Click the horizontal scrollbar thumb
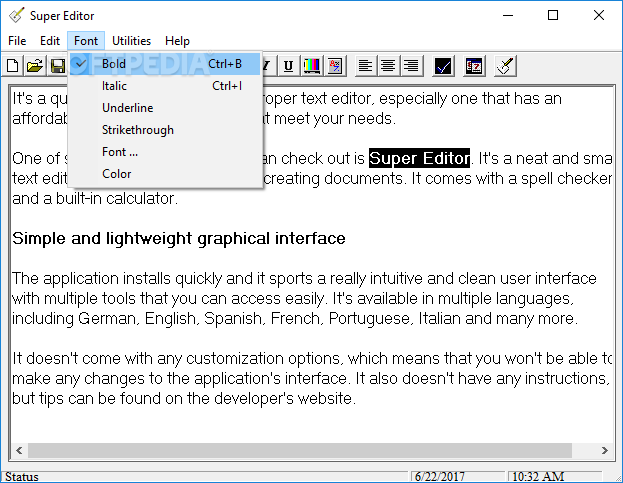Image resolution: width=623 pixels, height=483 pixels. point(300,450)
